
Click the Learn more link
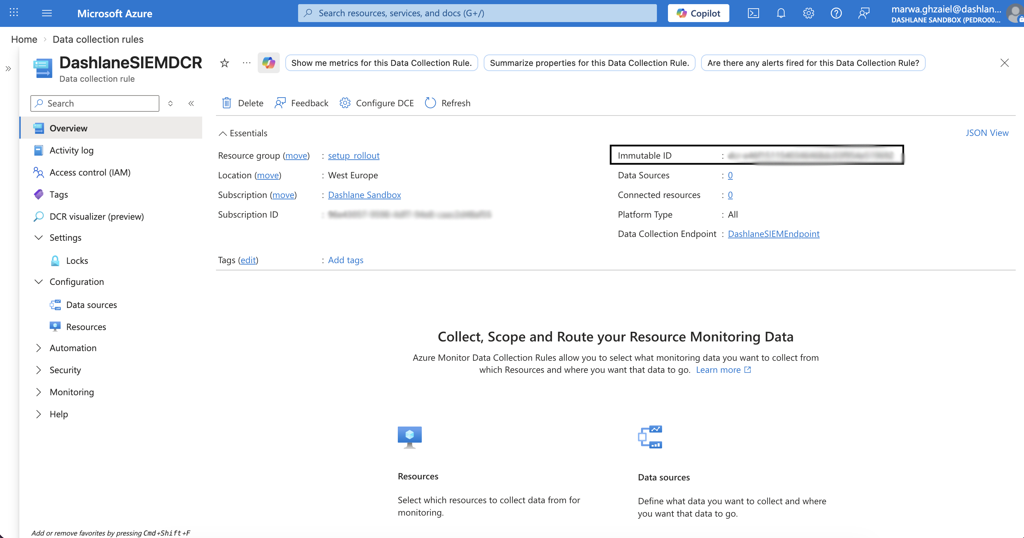point(724,370)
